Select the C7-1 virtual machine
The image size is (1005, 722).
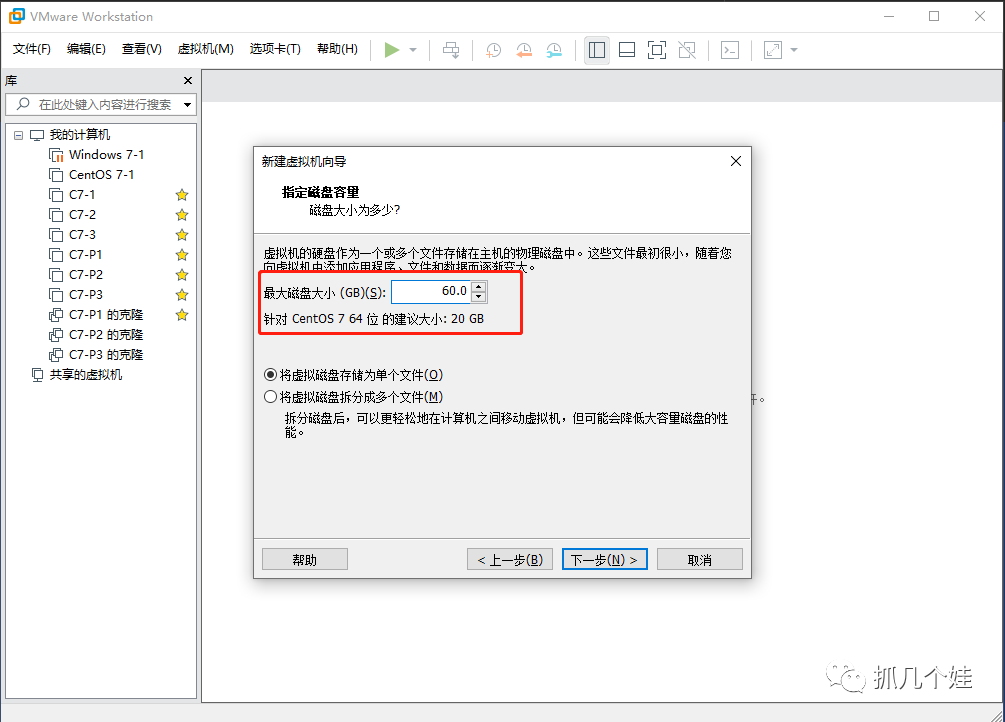(x=82, y=194)
